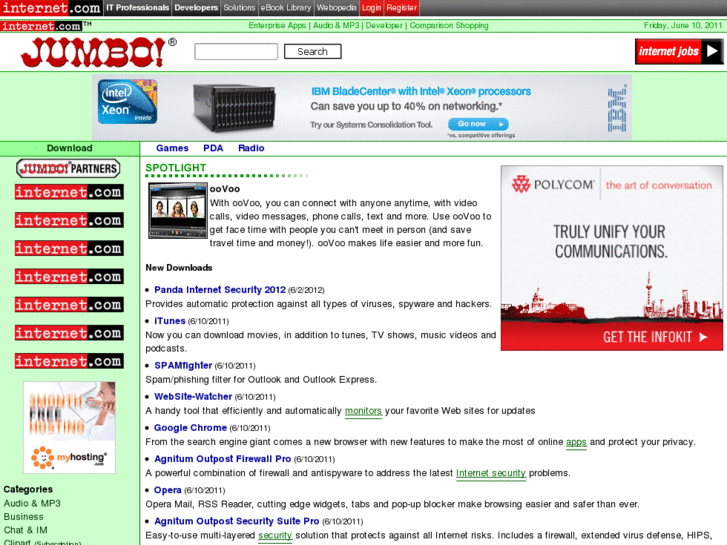Open the ooVoo screenshot thumbnail
This screenshot has height=545, width=727.
178,211
